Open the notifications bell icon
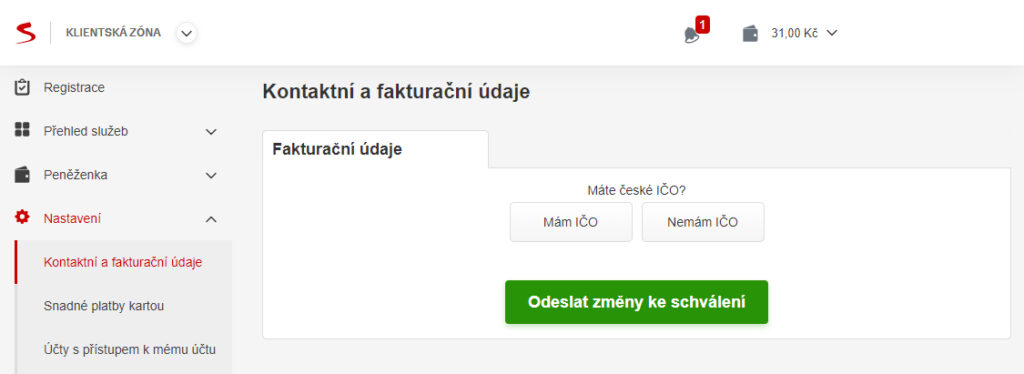Image resolution: width=1024 pixels, height=374 pixels. click(691, 35)
